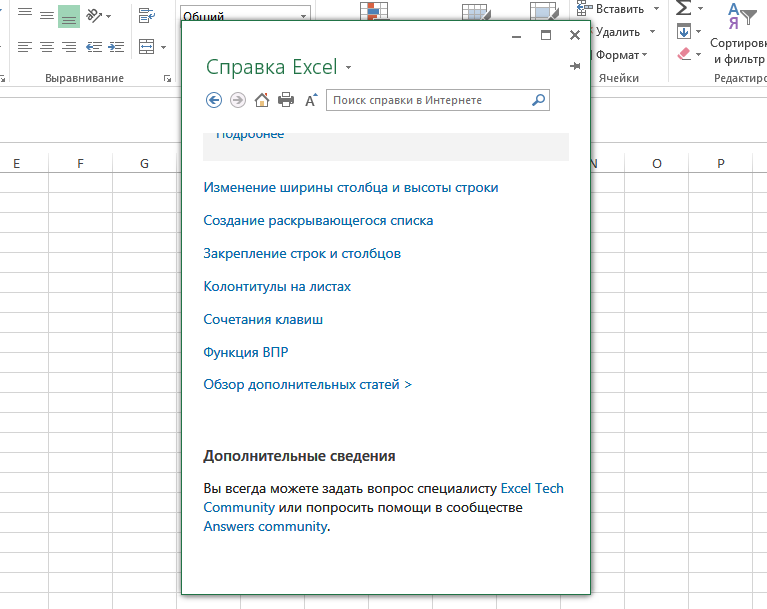Open Изменение ширины столбца и высоты строки
Image resolution: width=767 pixels, height=609 pixels.
351,188
